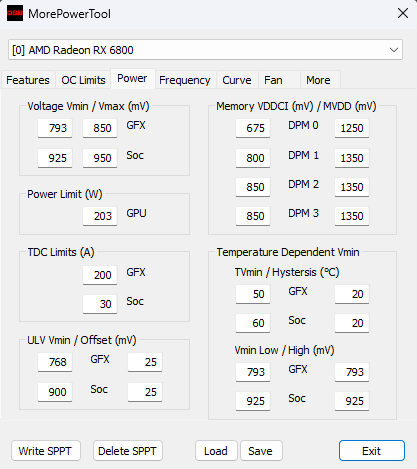Click the TDC Limits Soc field 30
Screen dimensions: 417x469
click(100, 304)
